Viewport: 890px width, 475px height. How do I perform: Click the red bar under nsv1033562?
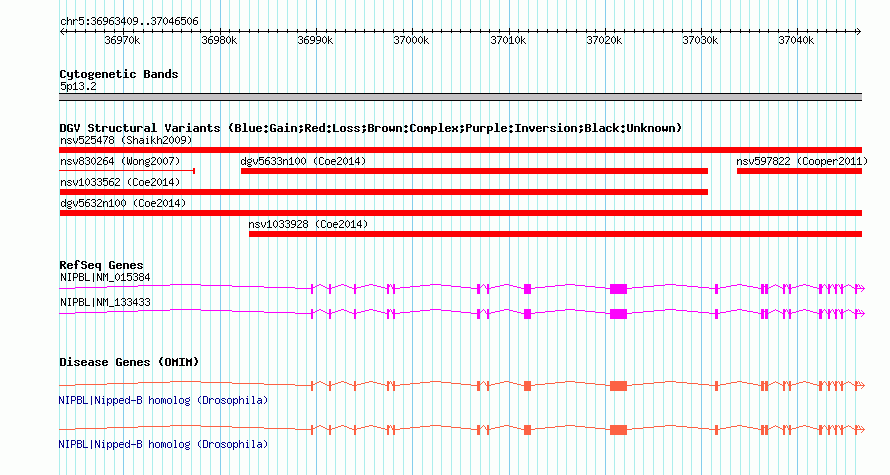pyautogui.click(x=384, y=192)
